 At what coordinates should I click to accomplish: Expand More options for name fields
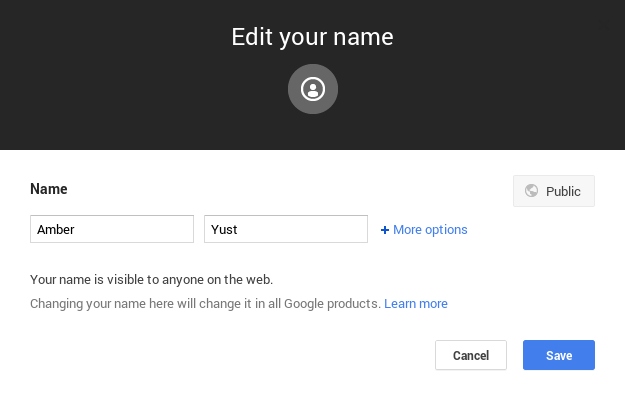point(424,230)
